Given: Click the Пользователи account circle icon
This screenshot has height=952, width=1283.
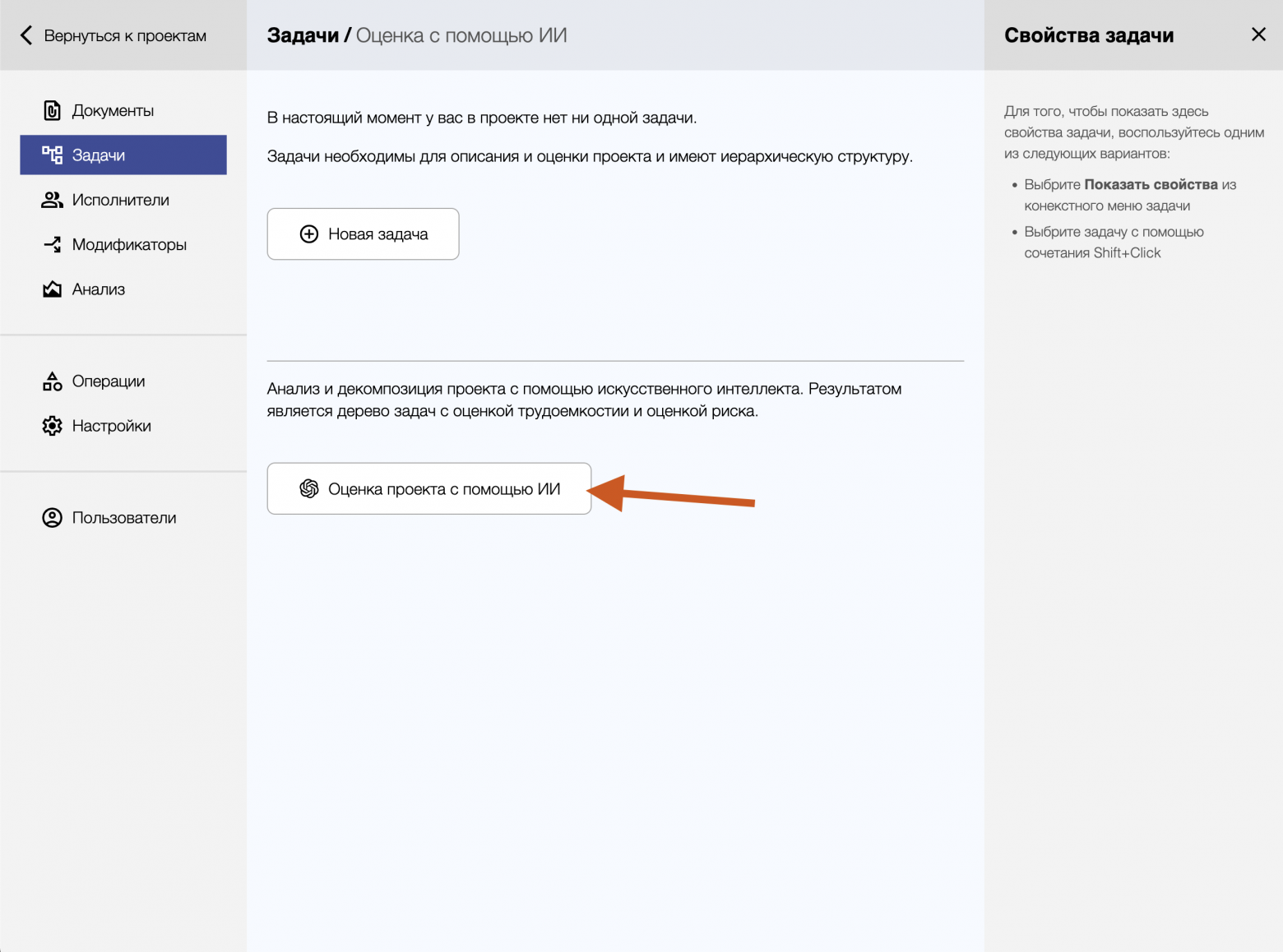Looking at the screenshot, I should tap(52, 518).
